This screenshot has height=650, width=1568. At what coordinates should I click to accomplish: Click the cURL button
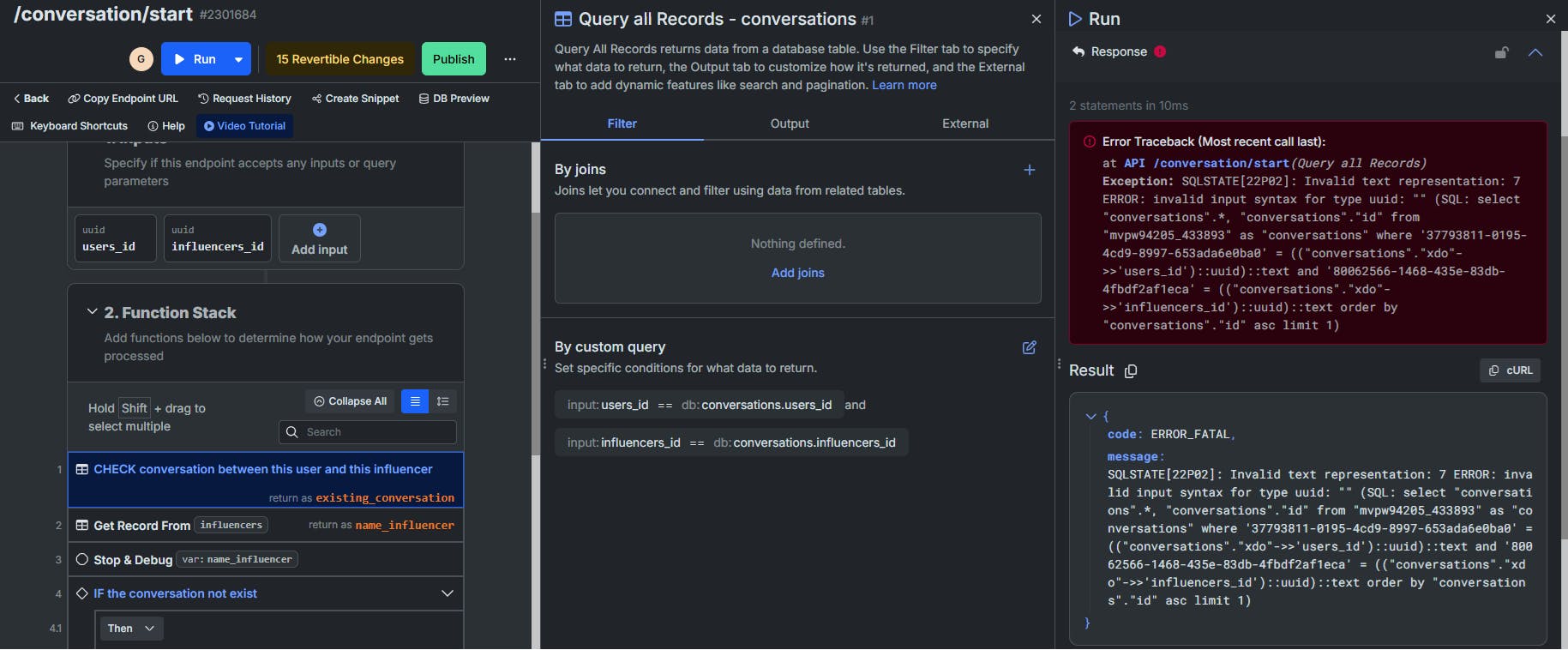1511,370
